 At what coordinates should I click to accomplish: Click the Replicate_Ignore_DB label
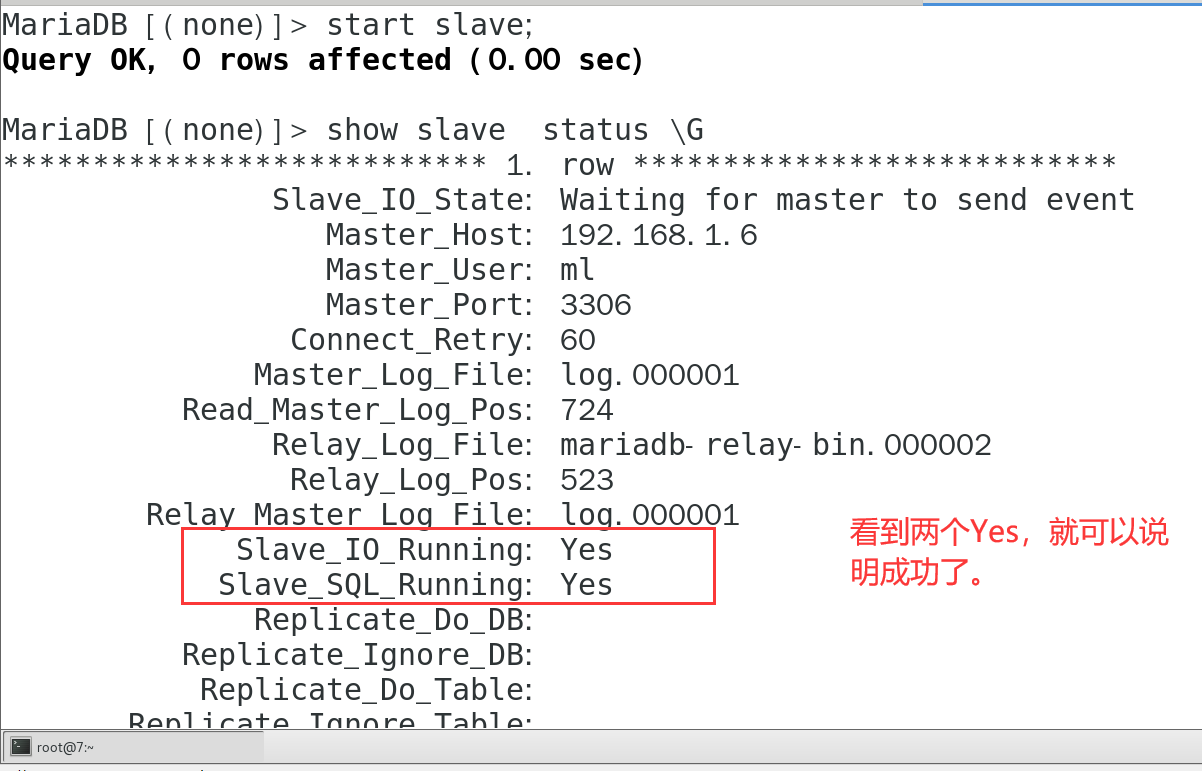tap(356, 655)
